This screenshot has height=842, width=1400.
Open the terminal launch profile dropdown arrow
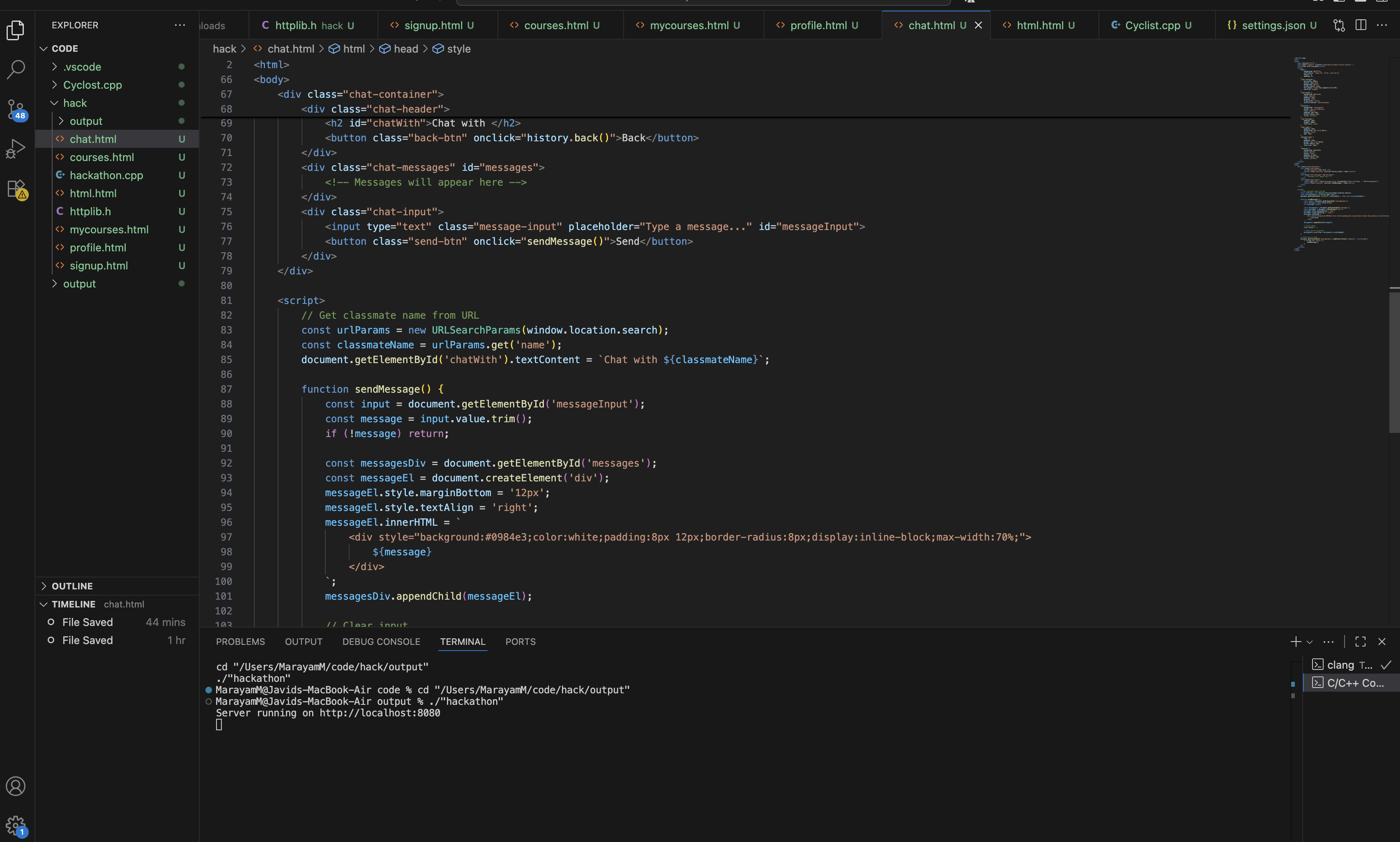1310,642
